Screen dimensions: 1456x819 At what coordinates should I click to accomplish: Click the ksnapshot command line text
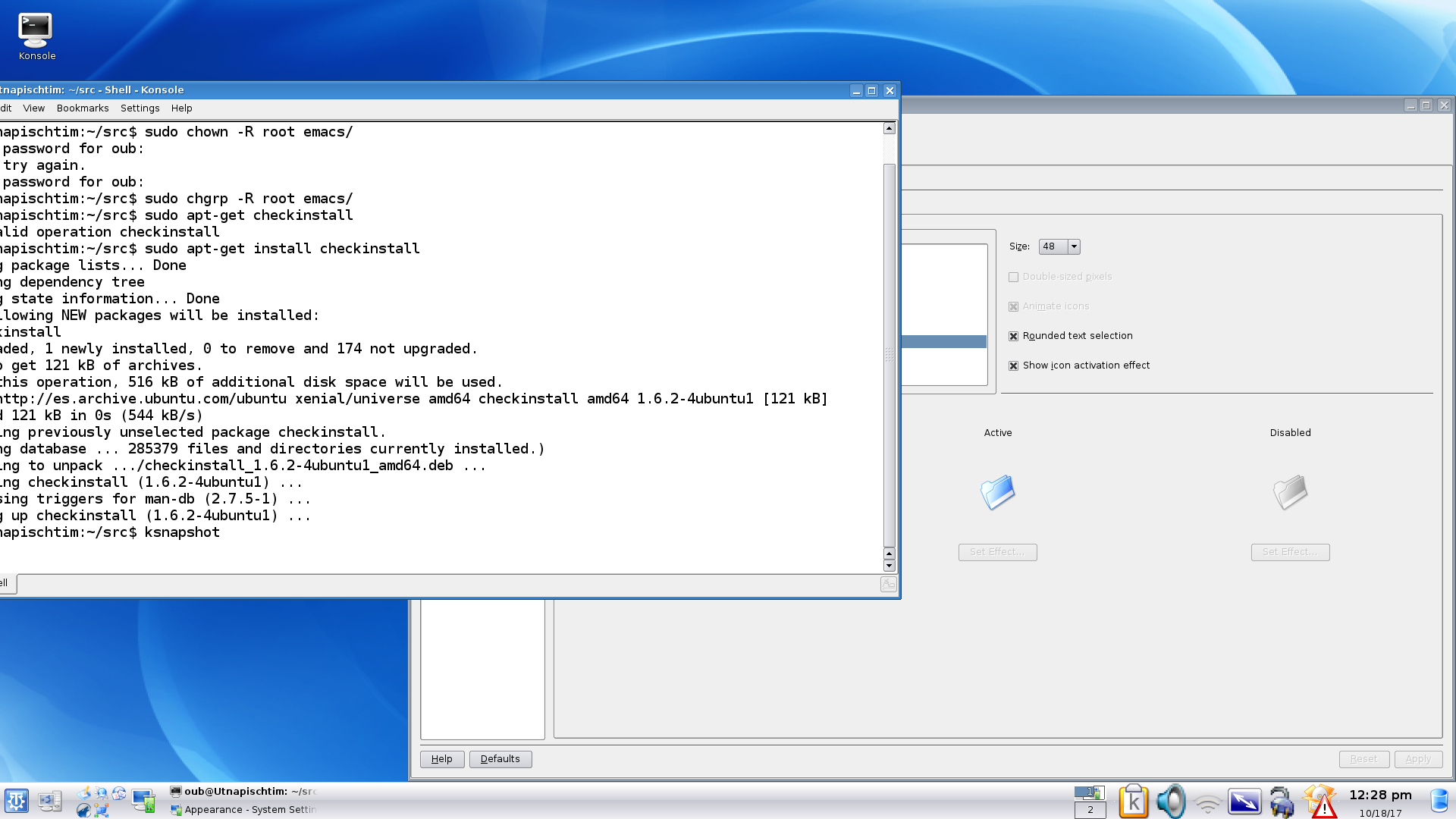click(x=182, y=532)
